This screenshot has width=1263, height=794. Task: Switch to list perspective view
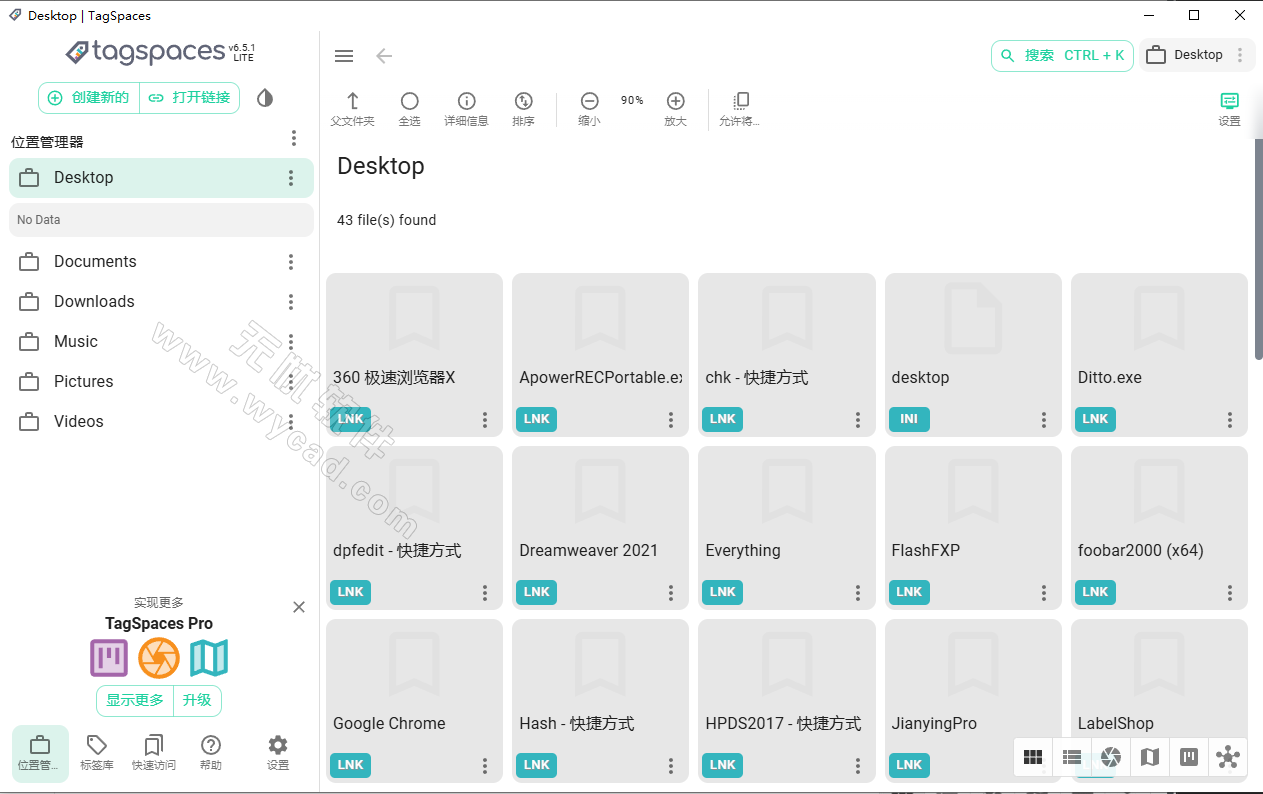click(1072, 757)
